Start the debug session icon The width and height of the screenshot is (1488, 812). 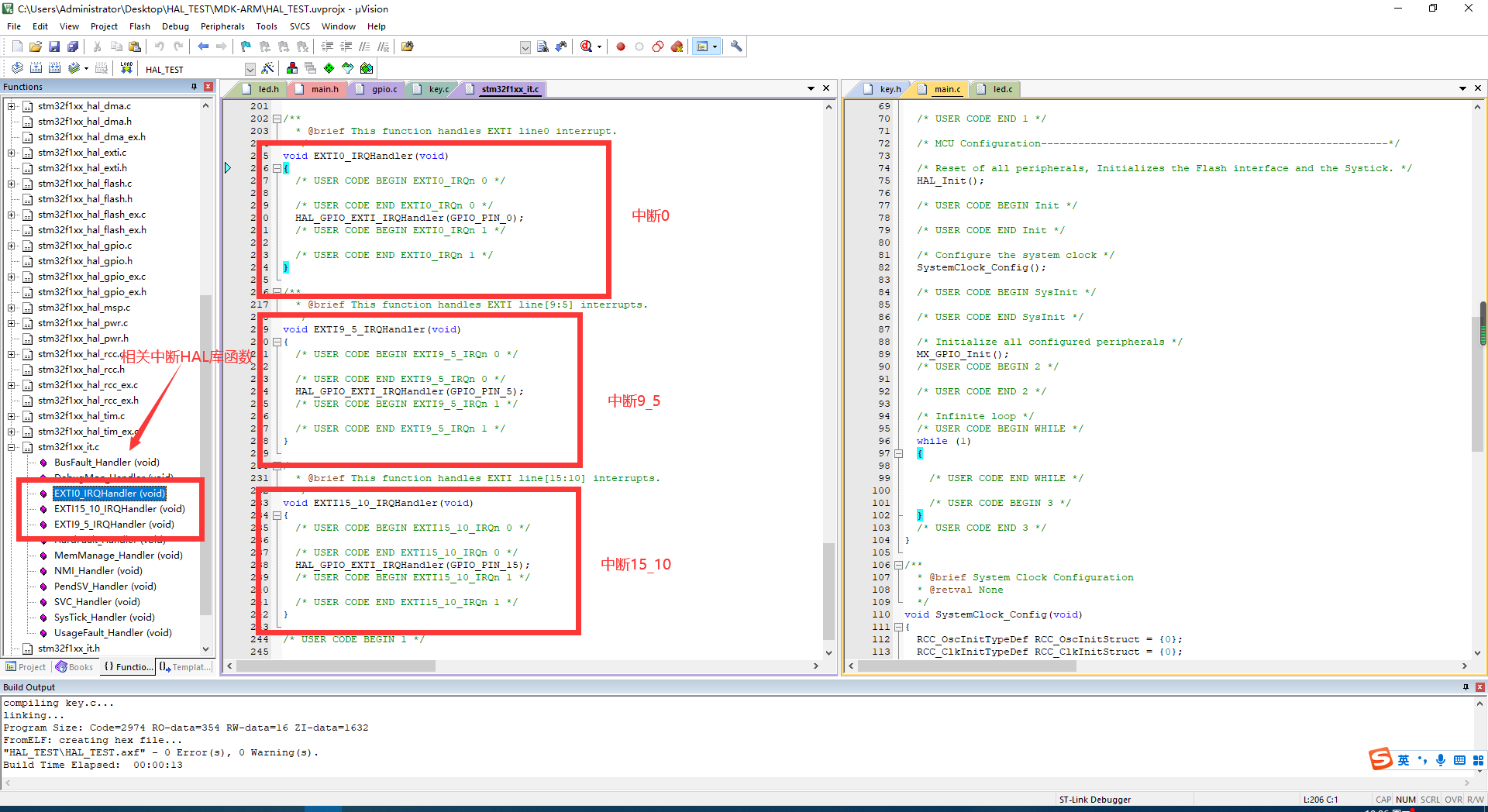(587, 46)
